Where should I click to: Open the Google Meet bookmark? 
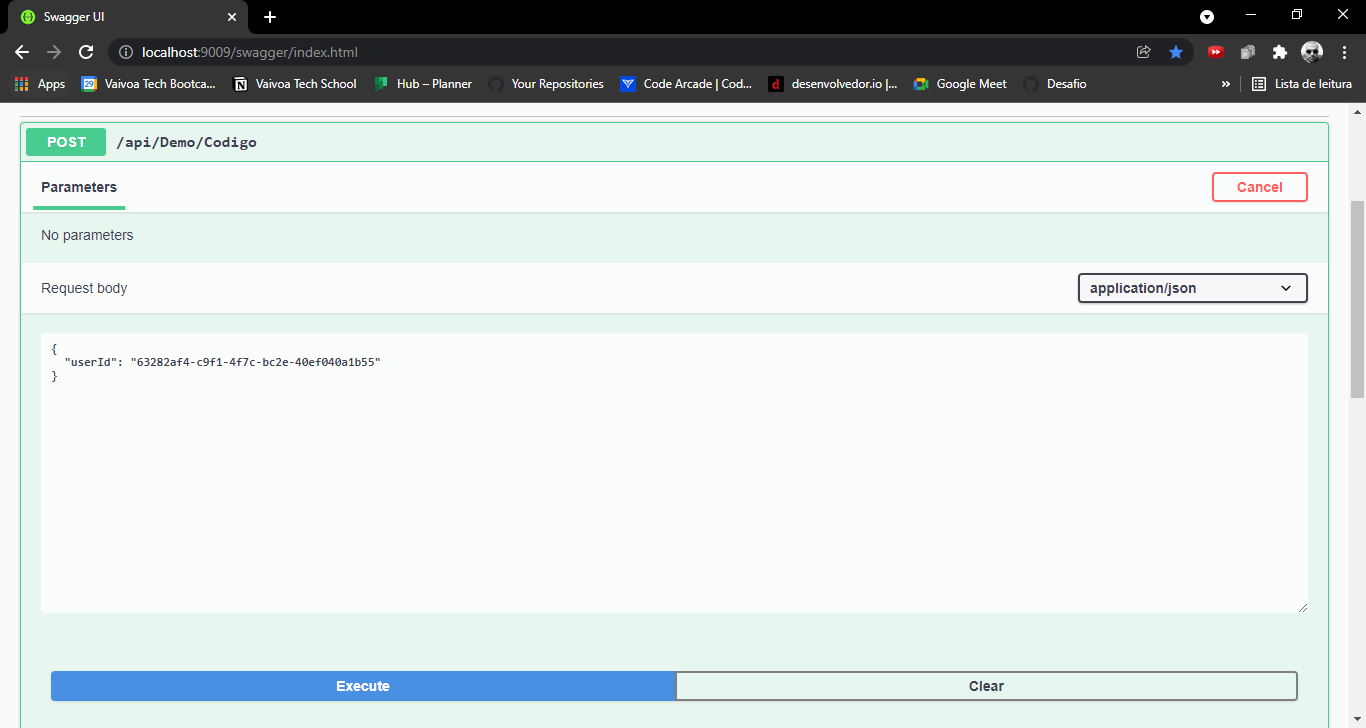(959, 84)
